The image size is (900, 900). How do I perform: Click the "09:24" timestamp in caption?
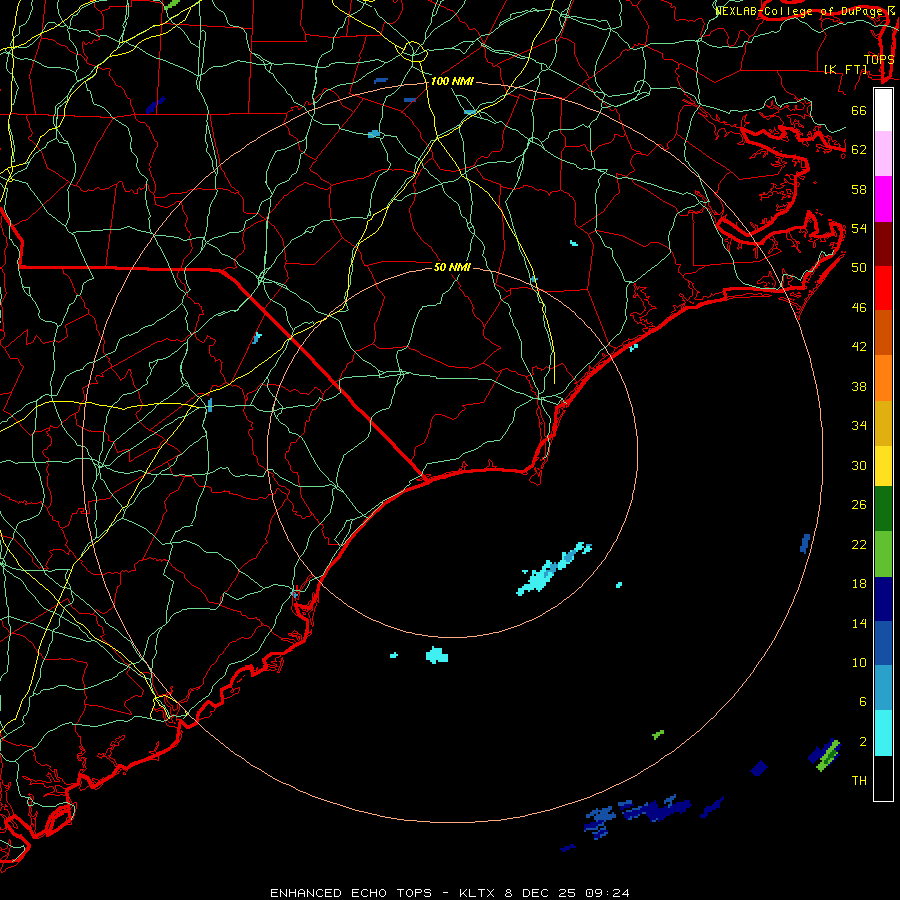point(607,893)
